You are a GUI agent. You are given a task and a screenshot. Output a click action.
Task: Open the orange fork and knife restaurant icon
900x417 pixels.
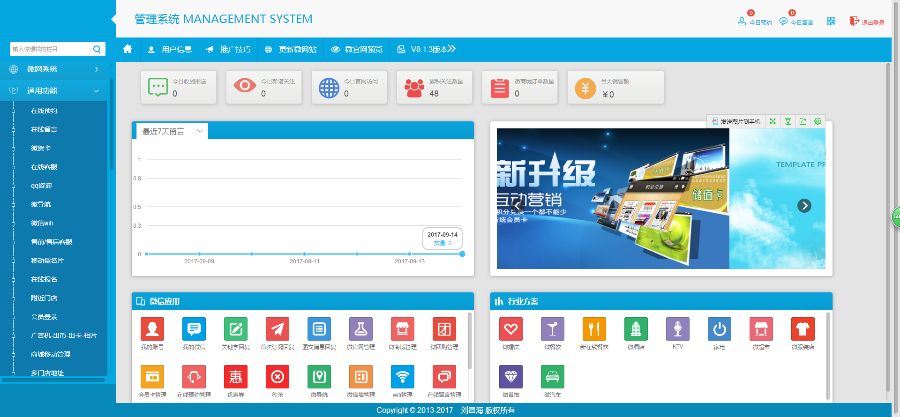(593, 329)
